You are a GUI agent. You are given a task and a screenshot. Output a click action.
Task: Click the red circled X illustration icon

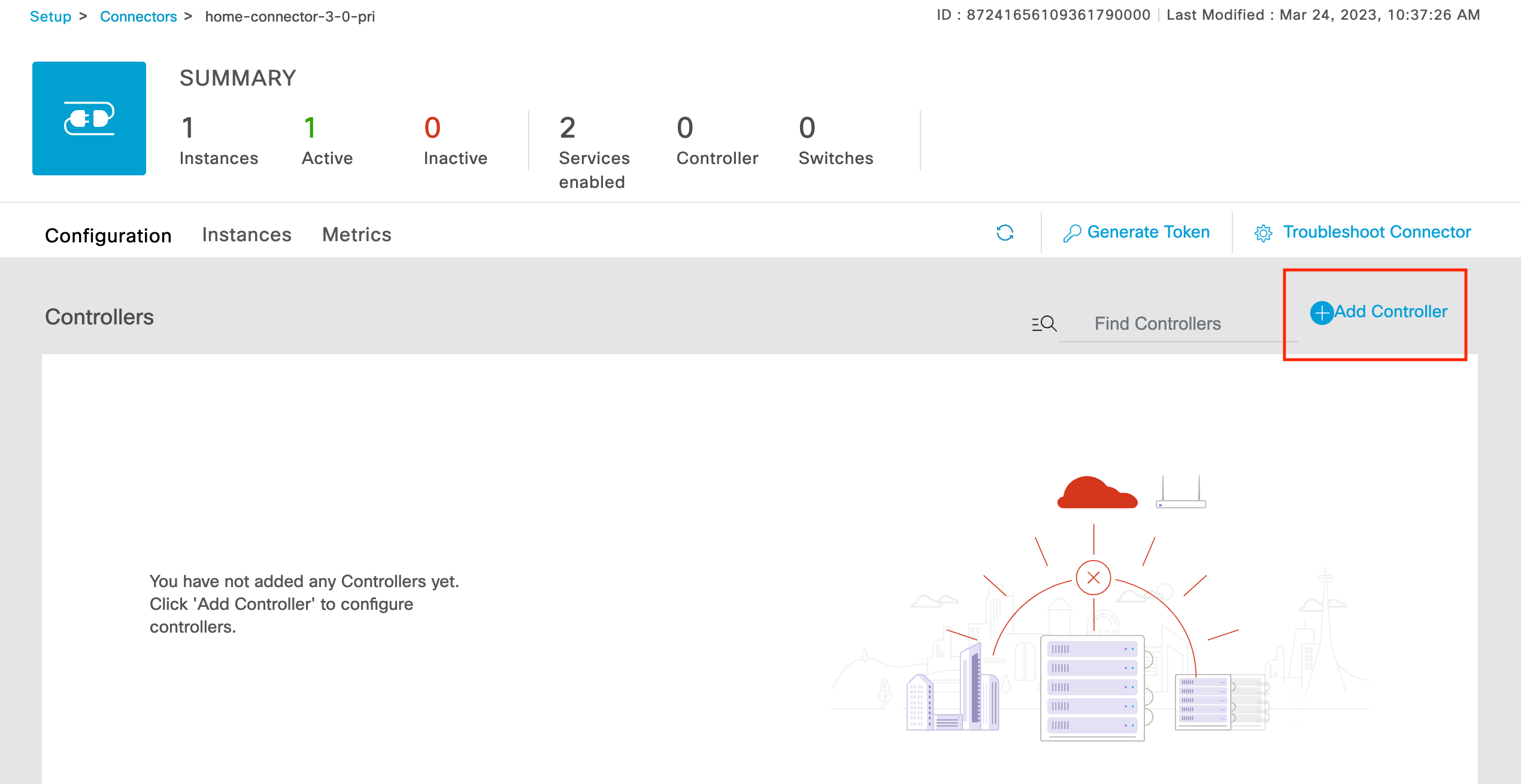1093,578
